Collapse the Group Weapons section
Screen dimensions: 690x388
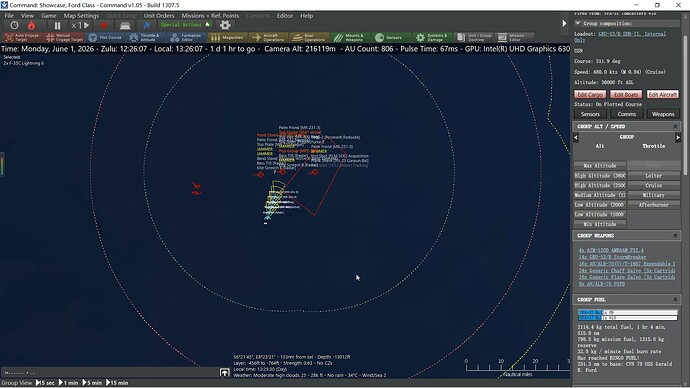(675, 236)
